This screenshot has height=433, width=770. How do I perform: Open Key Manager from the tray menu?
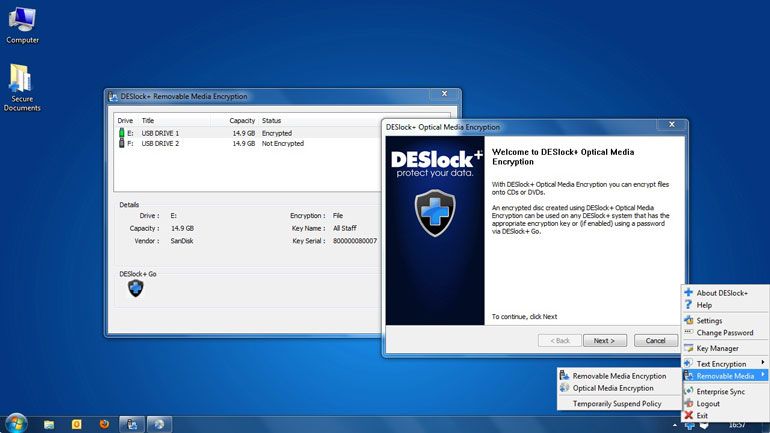[717, 348]
